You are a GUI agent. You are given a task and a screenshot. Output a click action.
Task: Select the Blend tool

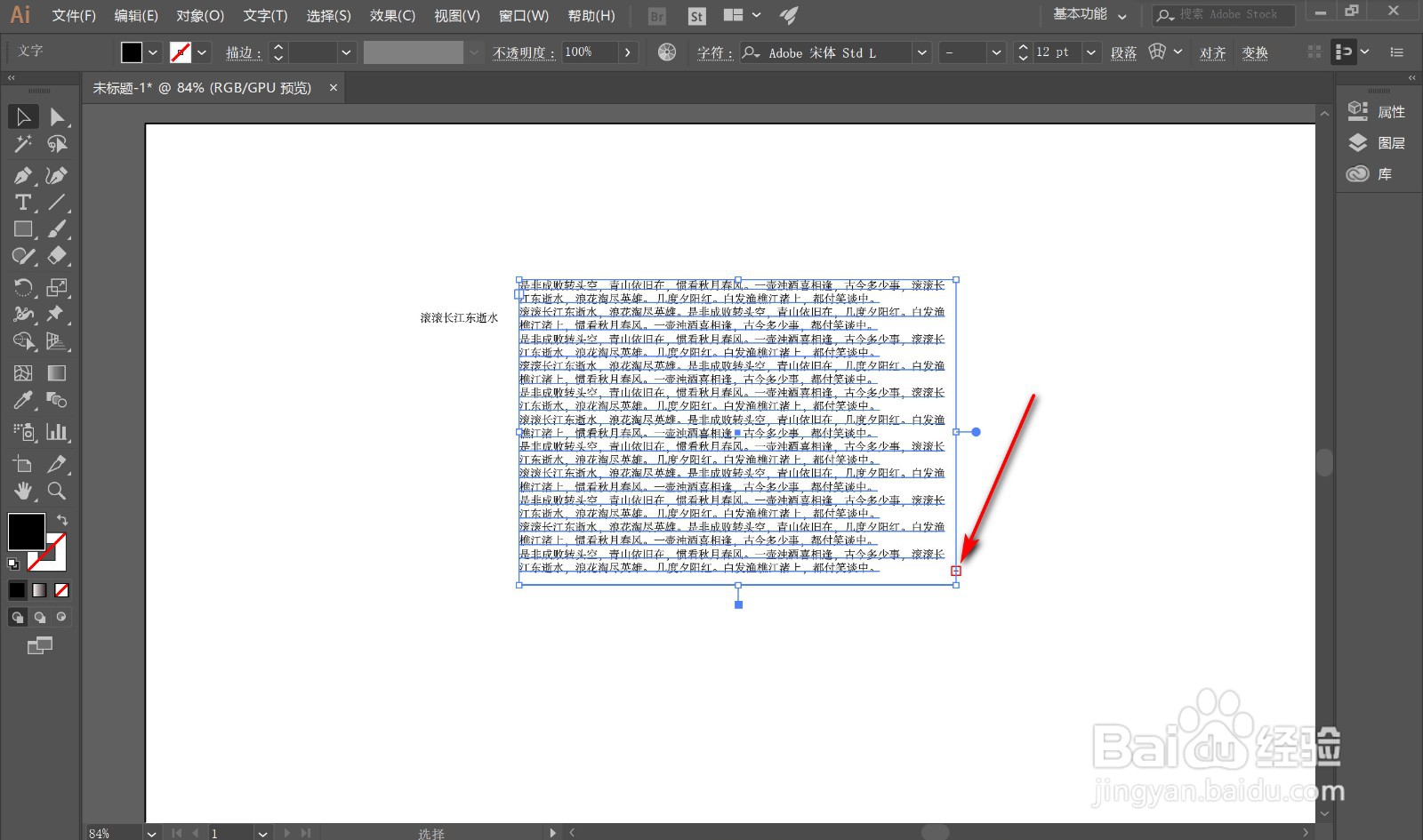coord(57,400)
